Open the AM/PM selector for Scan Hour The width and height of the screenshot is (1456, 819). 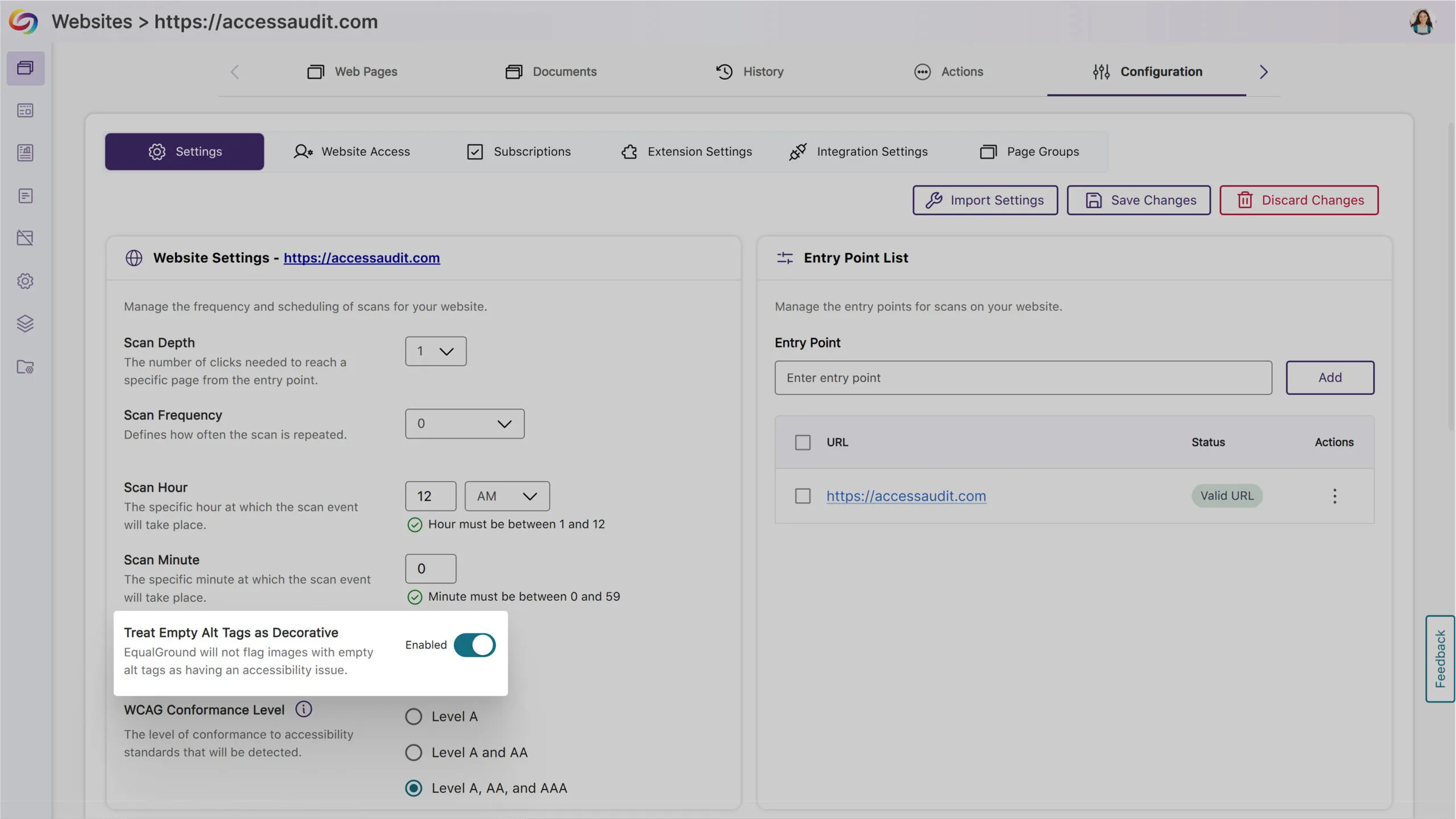507,496
